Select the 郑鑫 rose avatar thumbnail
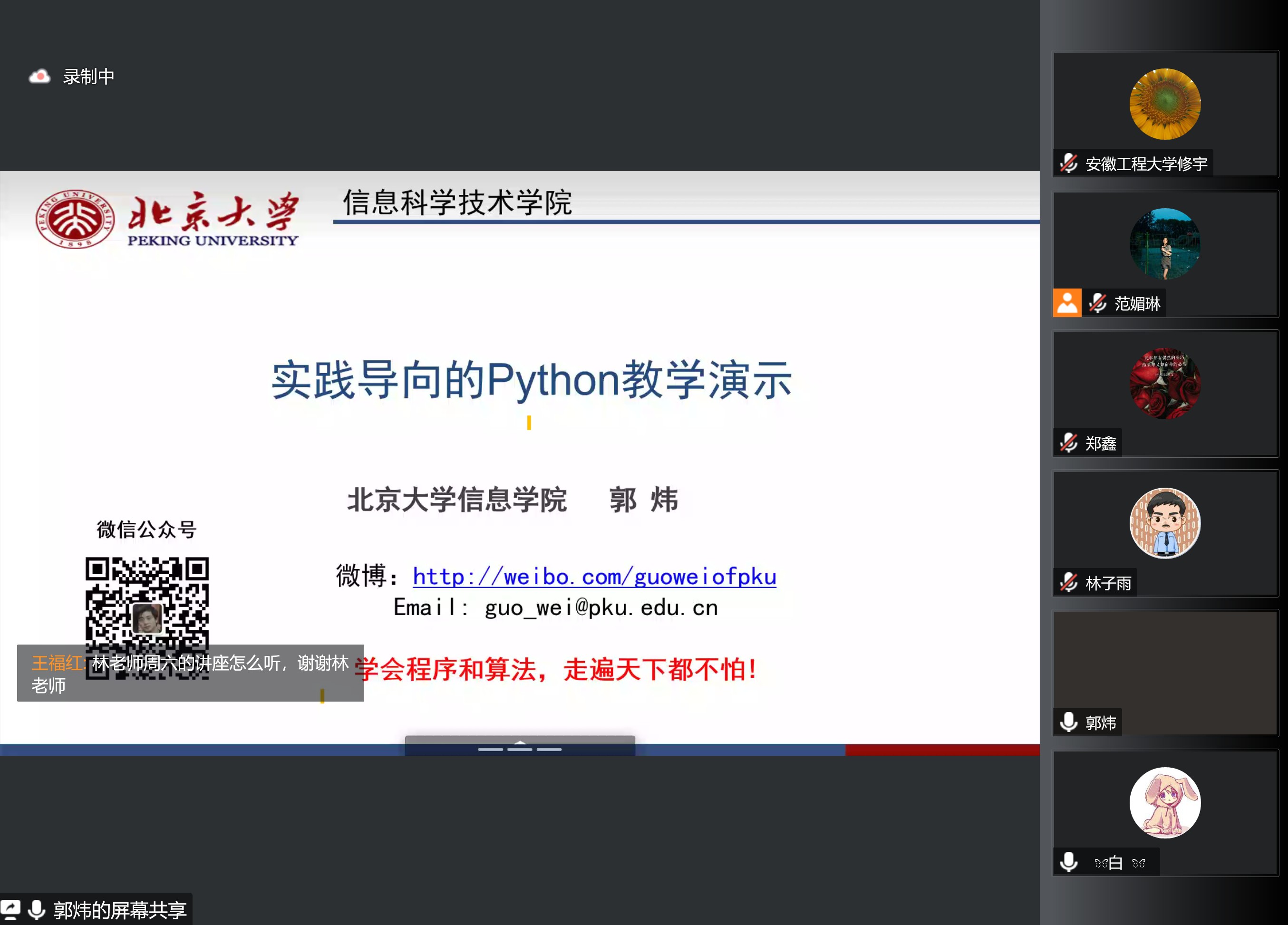The width and height of the screenshot is (1288, 925). (x=1165, y=384)
